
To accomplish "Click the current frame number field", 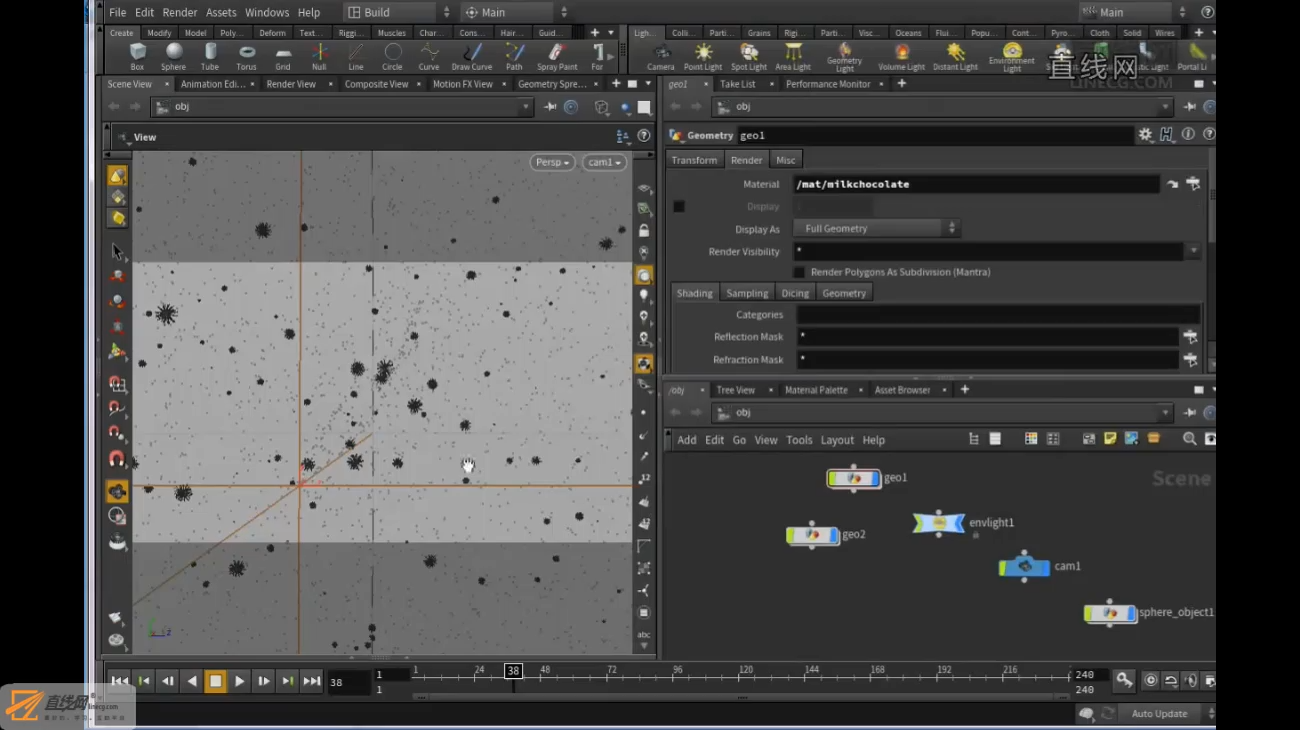I will coord(350,682).
